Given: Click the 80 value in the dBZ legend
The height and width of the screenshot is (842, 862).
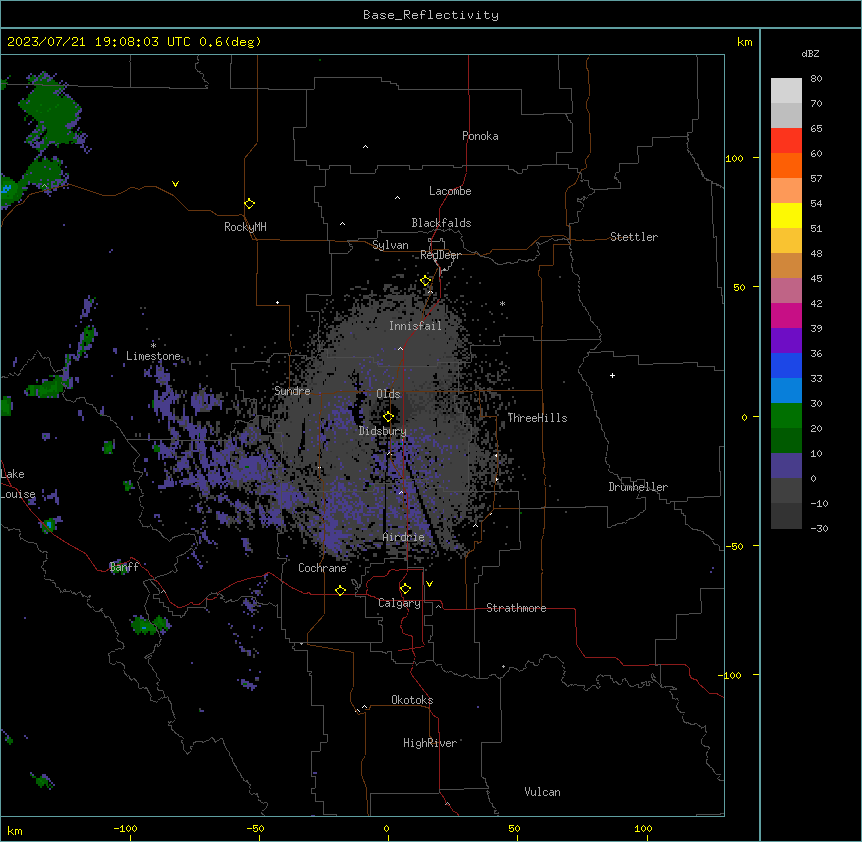Looking at the screenshot, I should [816, 79].
